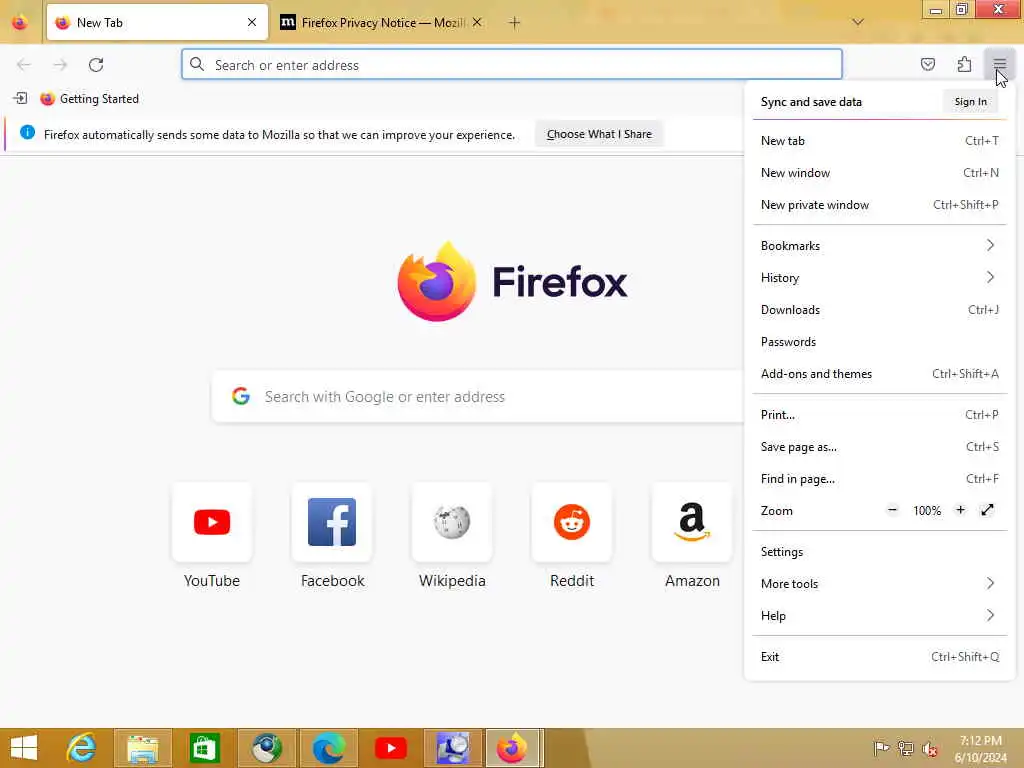Click the Sign In button
This screenshot has width=1024, height=768.
[x=970, y=101]
